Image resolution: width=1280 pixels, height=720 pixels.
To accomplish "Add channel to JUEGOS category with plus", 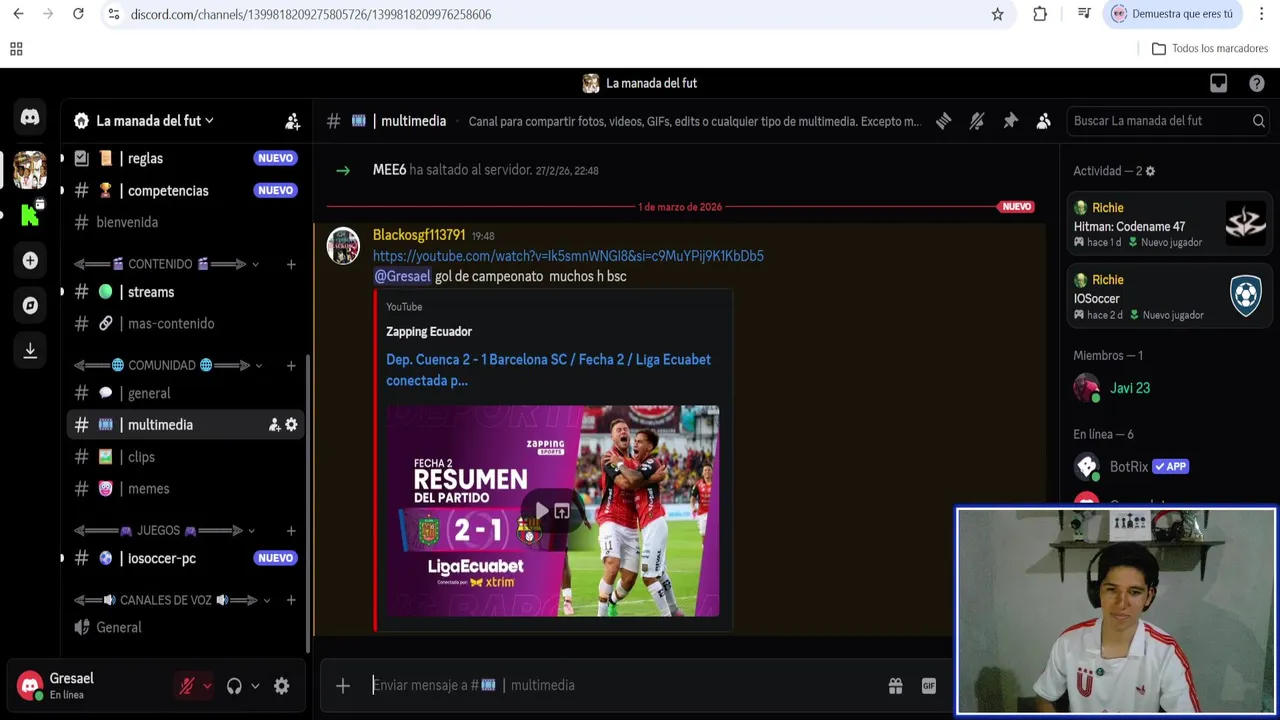I will 291,530.
